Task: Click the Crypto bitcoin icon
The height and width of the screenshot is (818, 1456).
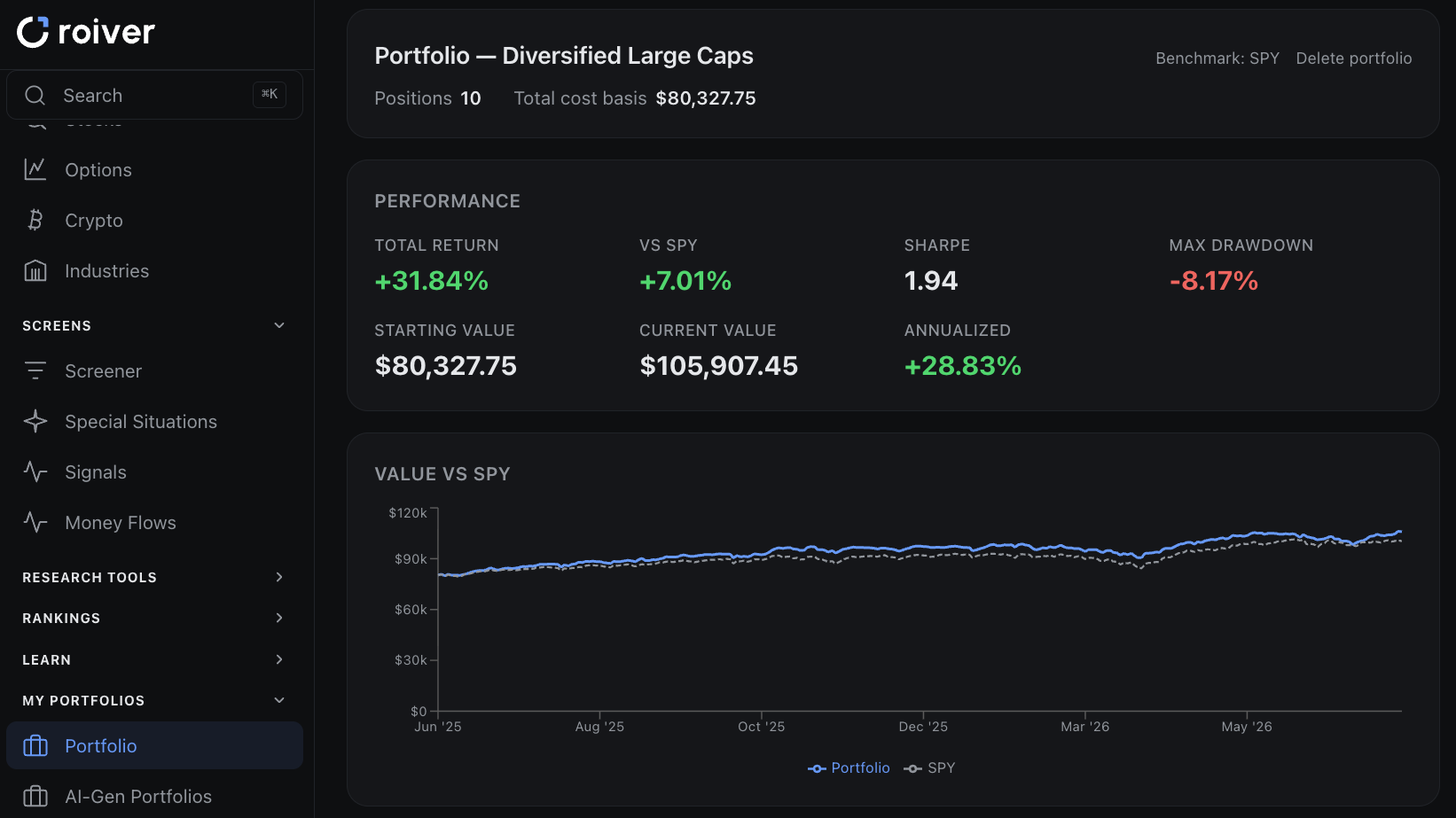Action: tap(35, 220)
